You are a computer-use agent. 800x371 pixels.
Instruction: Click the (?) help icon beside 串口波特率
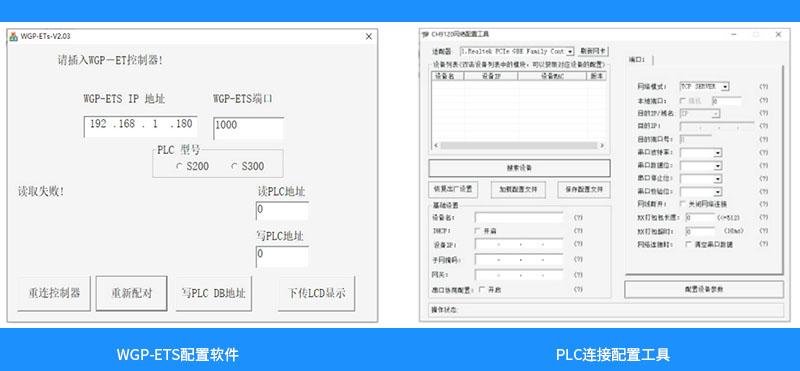[x=763, y=153]
